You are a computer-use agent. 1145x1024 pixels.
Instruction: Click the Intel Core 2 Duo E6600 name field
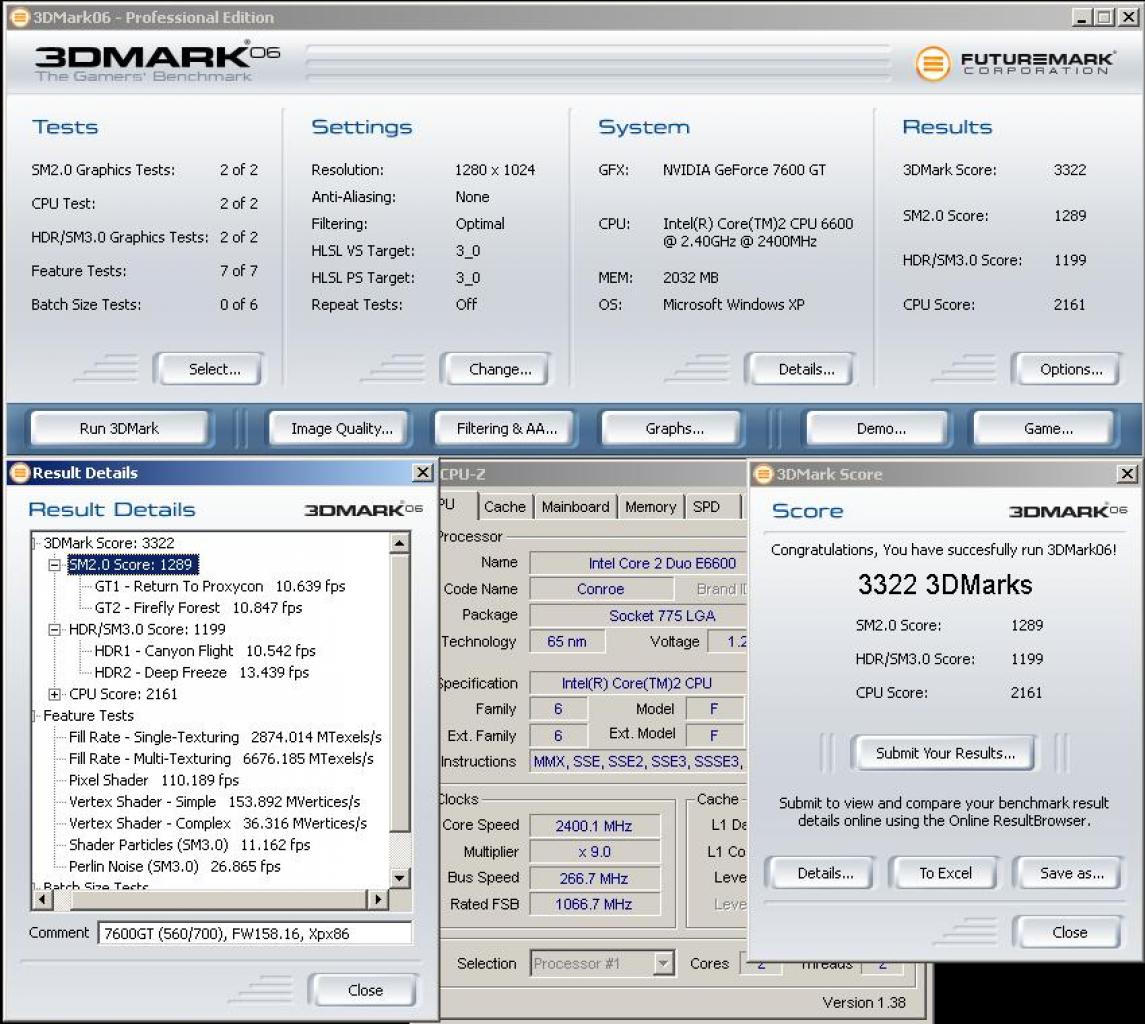click(638, 563)
